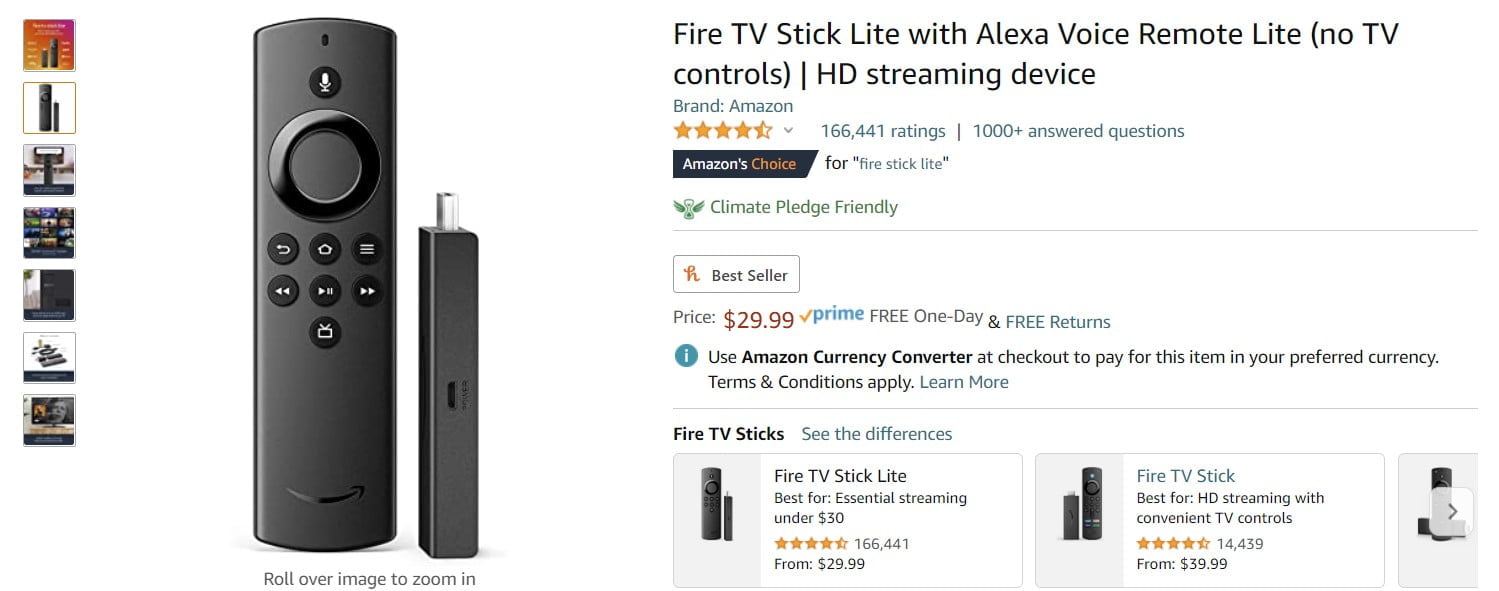Click the blue info icon beside Currency Converter
This screenshot has height=591, width=1499.
[x=686, y=356]
